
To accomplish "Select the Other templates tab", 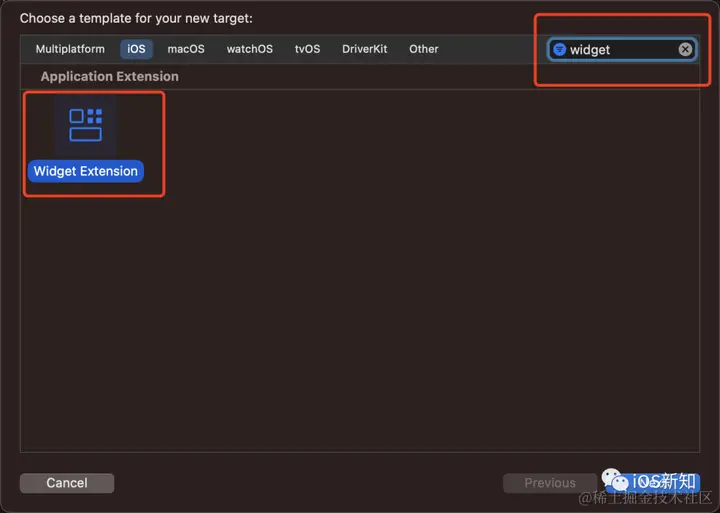I will pos(424,49).
